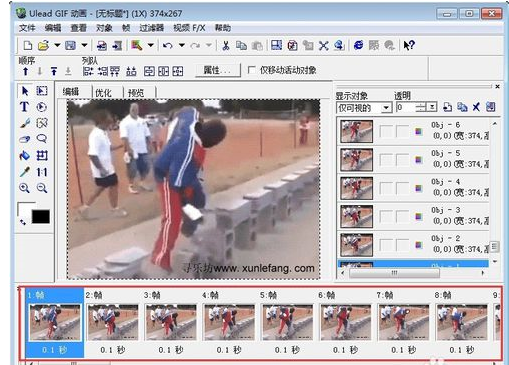Open the dropdown arrow beside Save icon
Viewport: 509px width, 365px height.
pyautogui.click(x=84, y=45)
